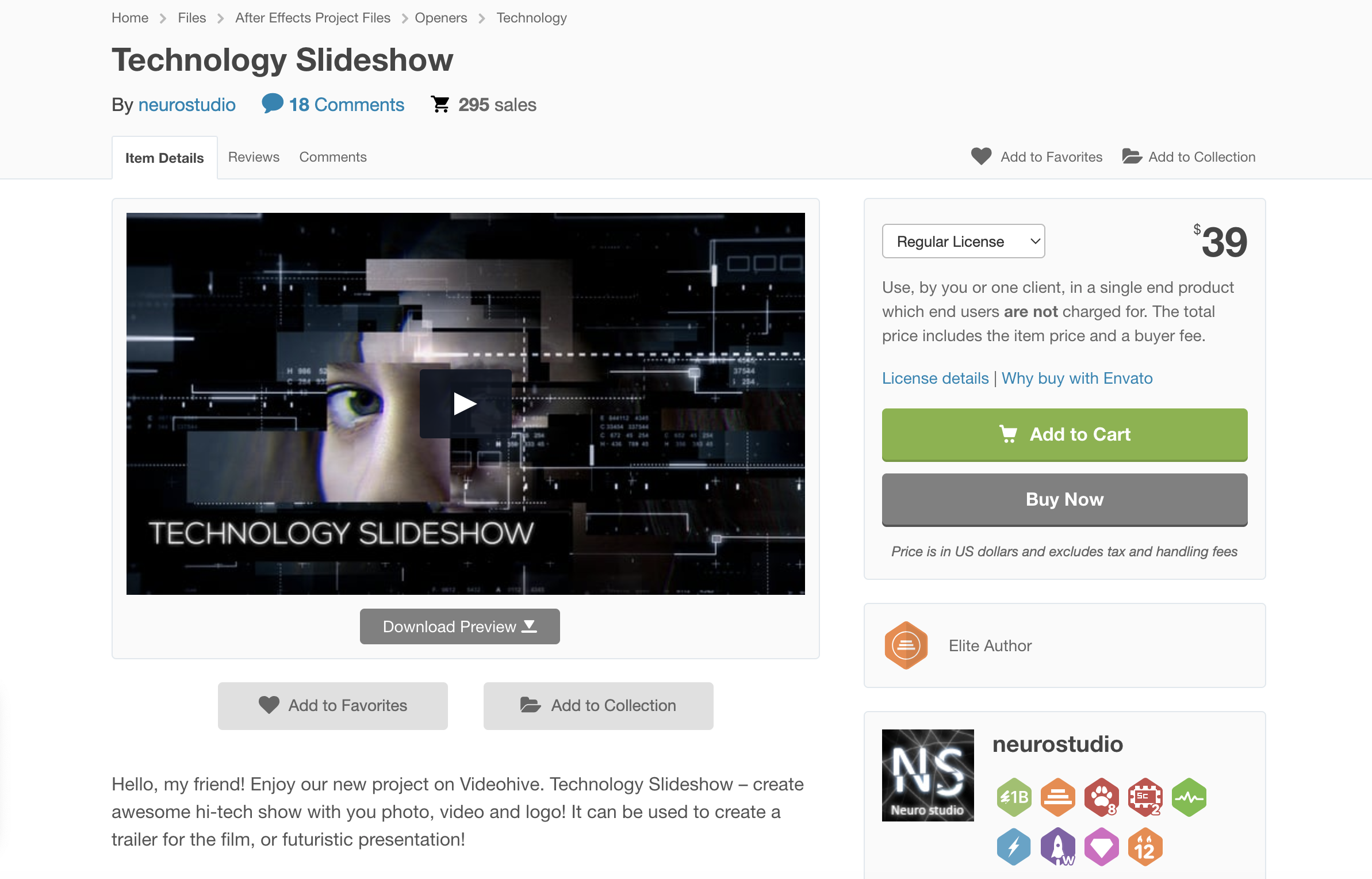The height and width of the screenshot is (879, 1372).
Task: Click the Elite Author hexagon badge
Action: coord(906,645)
